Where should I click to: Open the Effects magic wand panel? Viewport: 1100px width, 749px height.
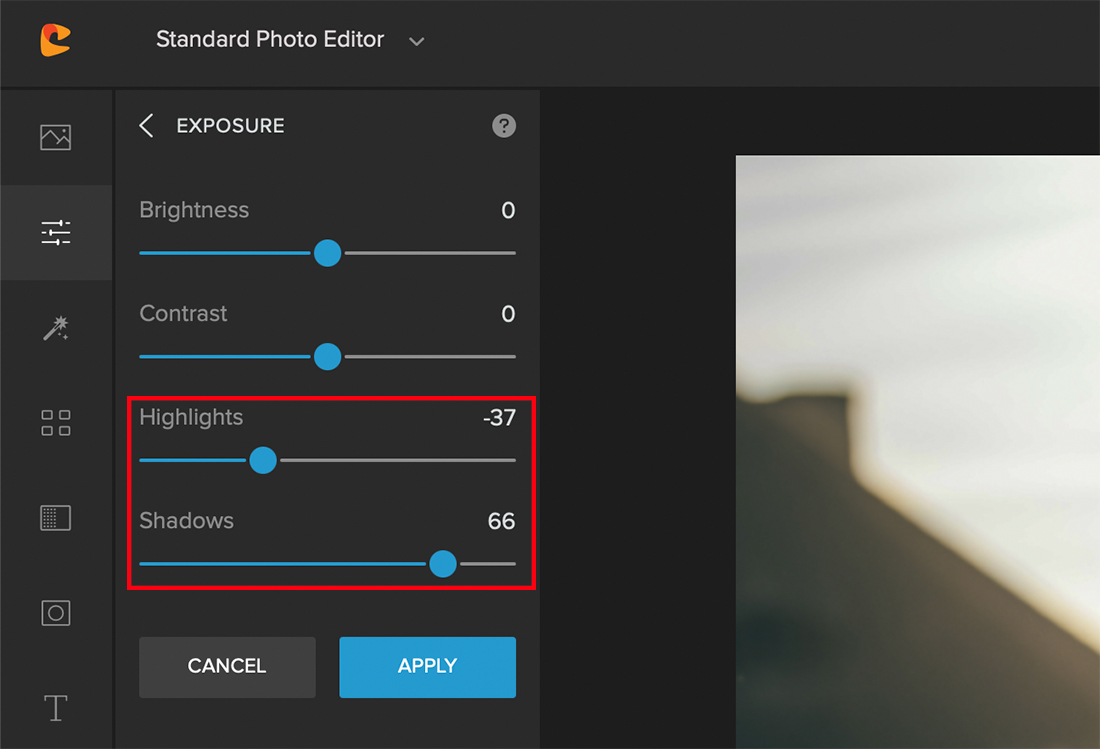pyautogui.click(x=55, y=327)
